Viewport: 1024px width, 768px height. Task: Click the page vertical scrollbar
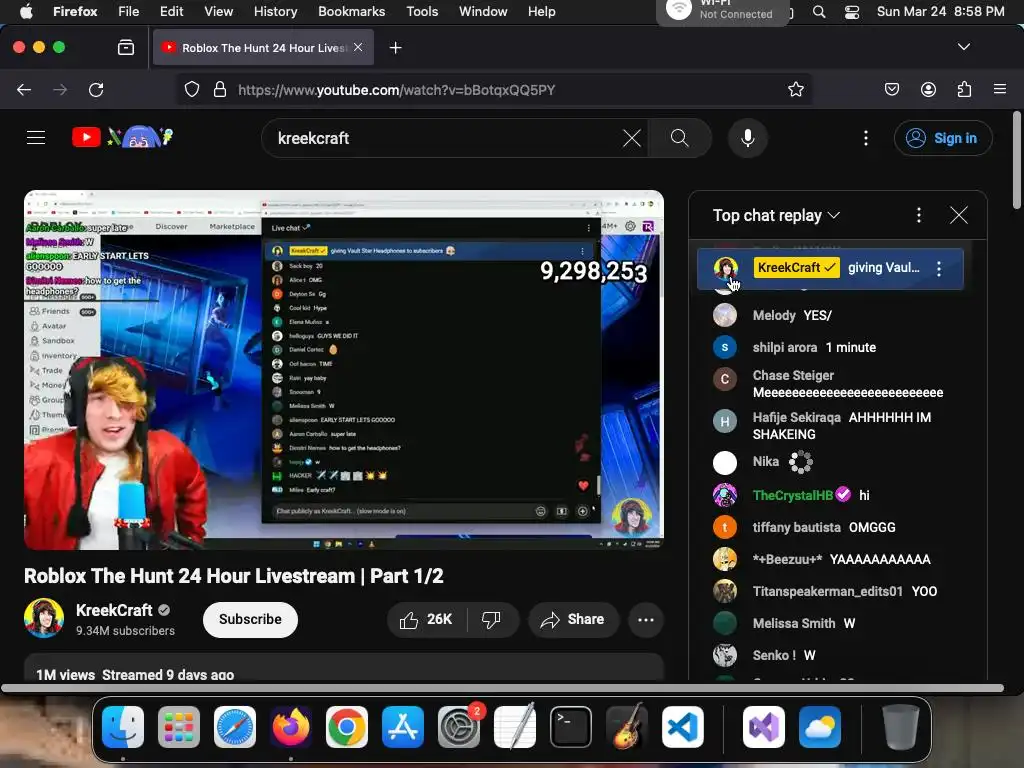click(x=1017, y=160)
